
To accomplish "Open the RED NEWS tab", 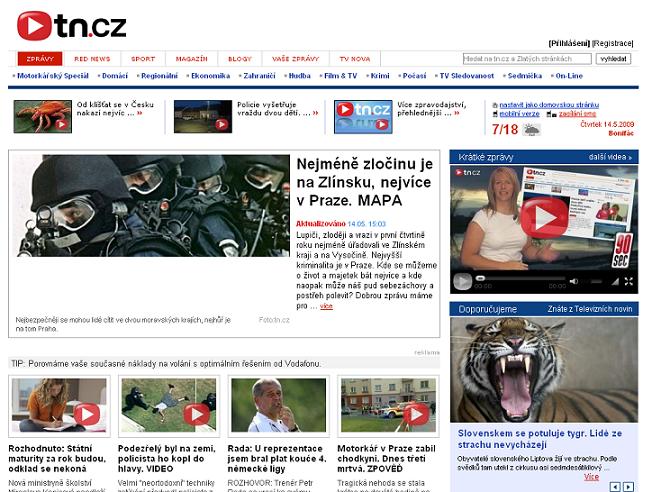I will [x=92, y=59].
